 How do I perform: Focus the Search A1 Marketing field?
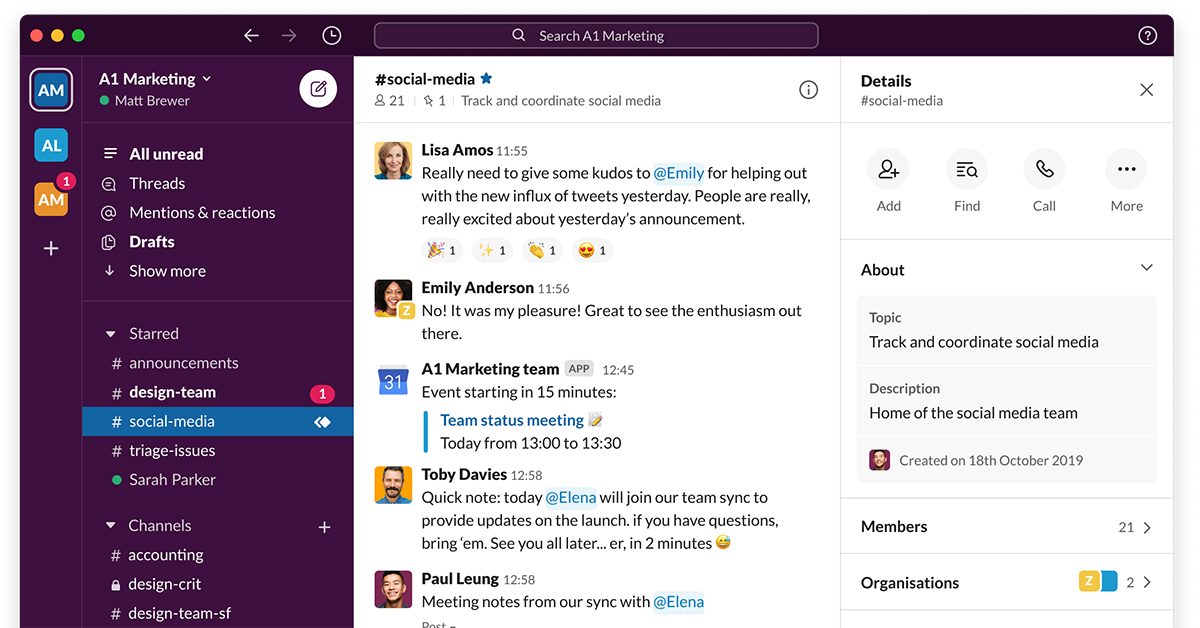coord(596,36)
